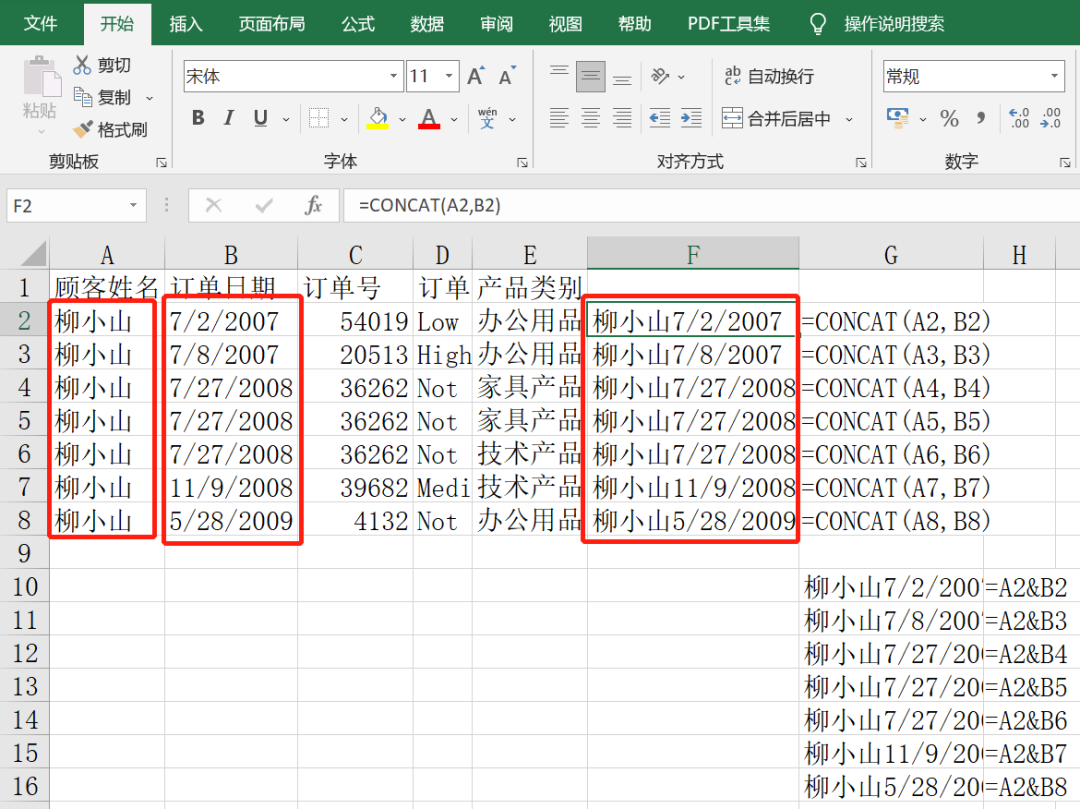Image resolution: width=1080 pixels, height=809 pixels.
Task: Click Insert Function fx icon
Action: tap(313, 205)
